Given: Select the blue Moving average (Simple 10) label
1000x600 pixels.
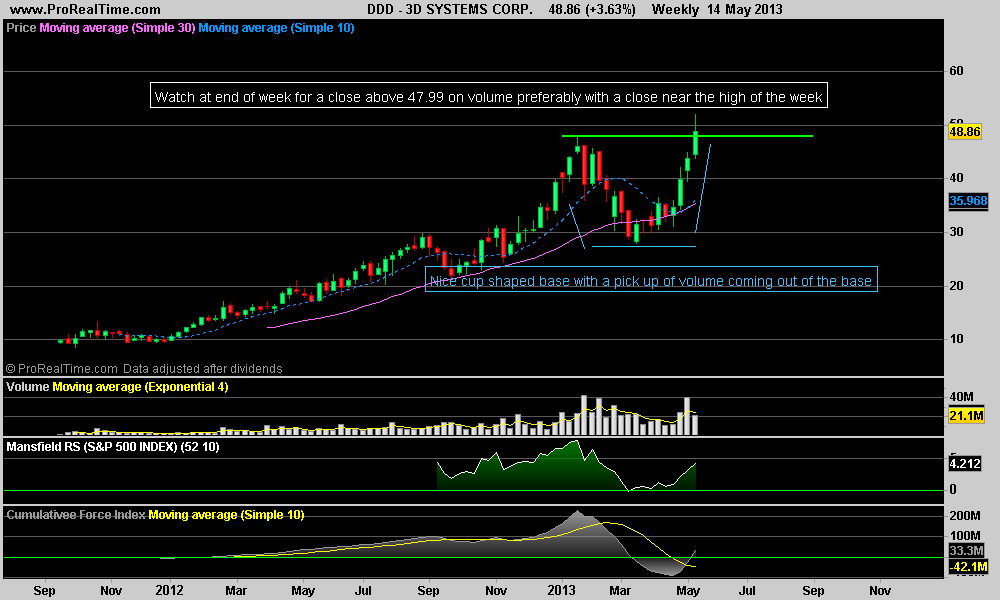Looking at the screenshot, I should tap(276, 28).
